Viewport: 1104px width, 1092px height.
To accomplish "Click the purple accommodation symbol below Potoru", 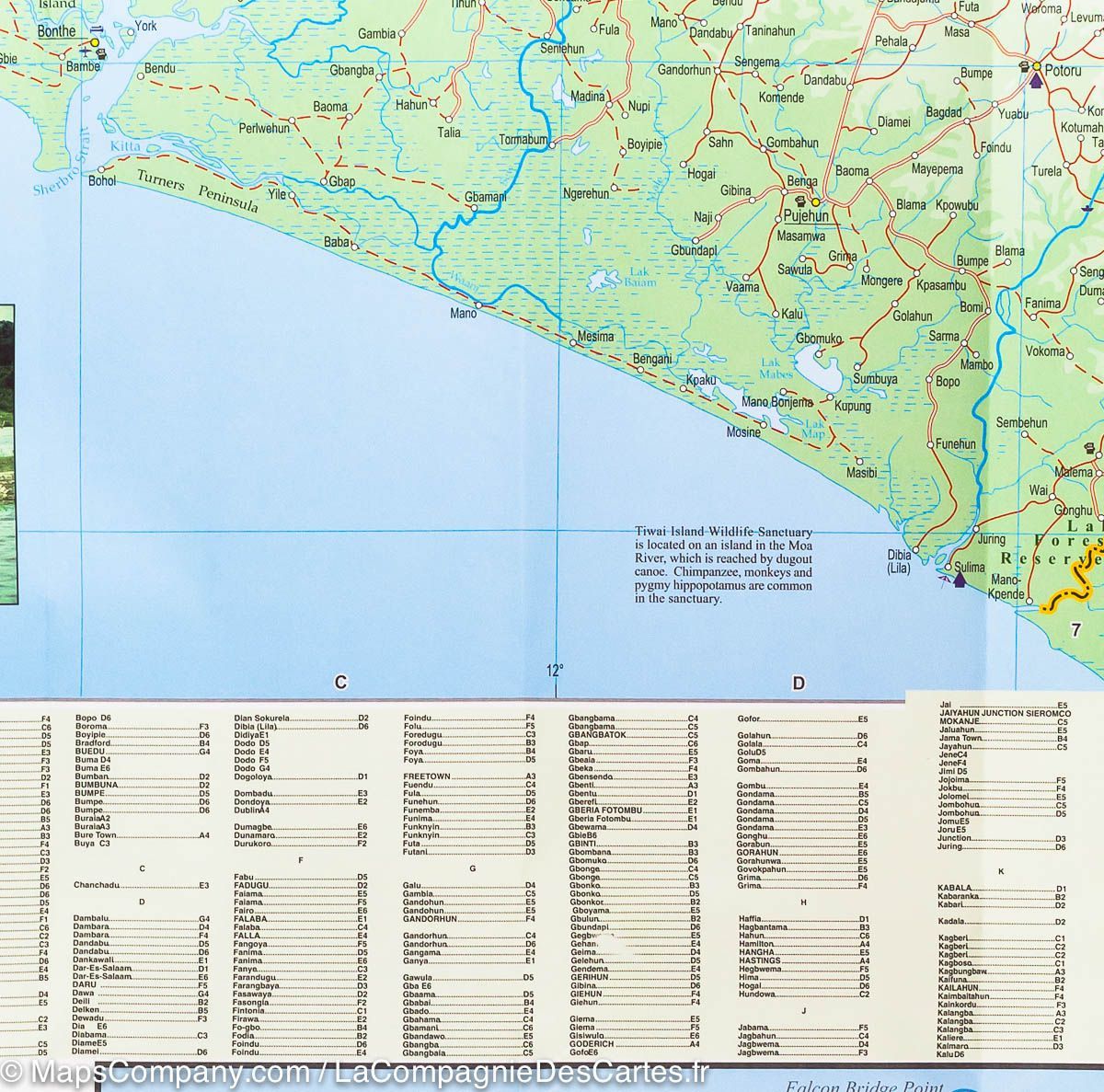I will [x=1037, y=82].
